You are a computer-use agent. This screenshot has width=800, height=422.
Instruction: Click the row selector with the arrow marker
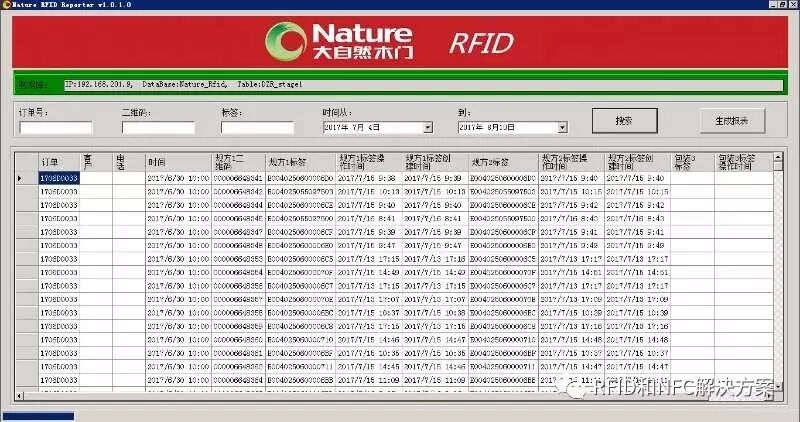(27, 178)
